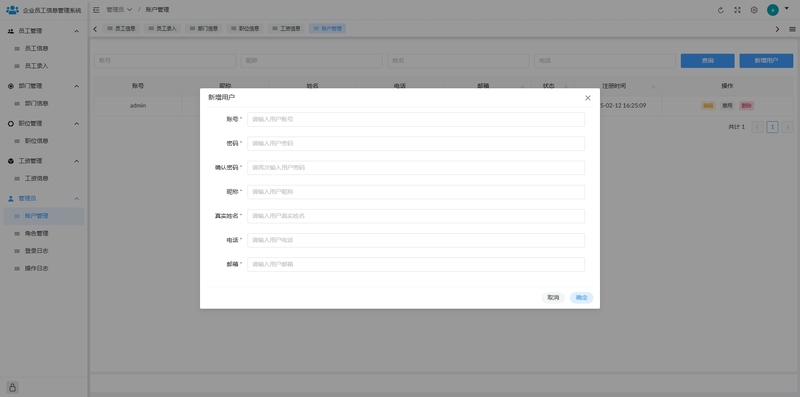This screenshot has width=800, height=397.
Task: Focus the 请输入用户账号 field in dialog
Action: [x=416, y=119]
